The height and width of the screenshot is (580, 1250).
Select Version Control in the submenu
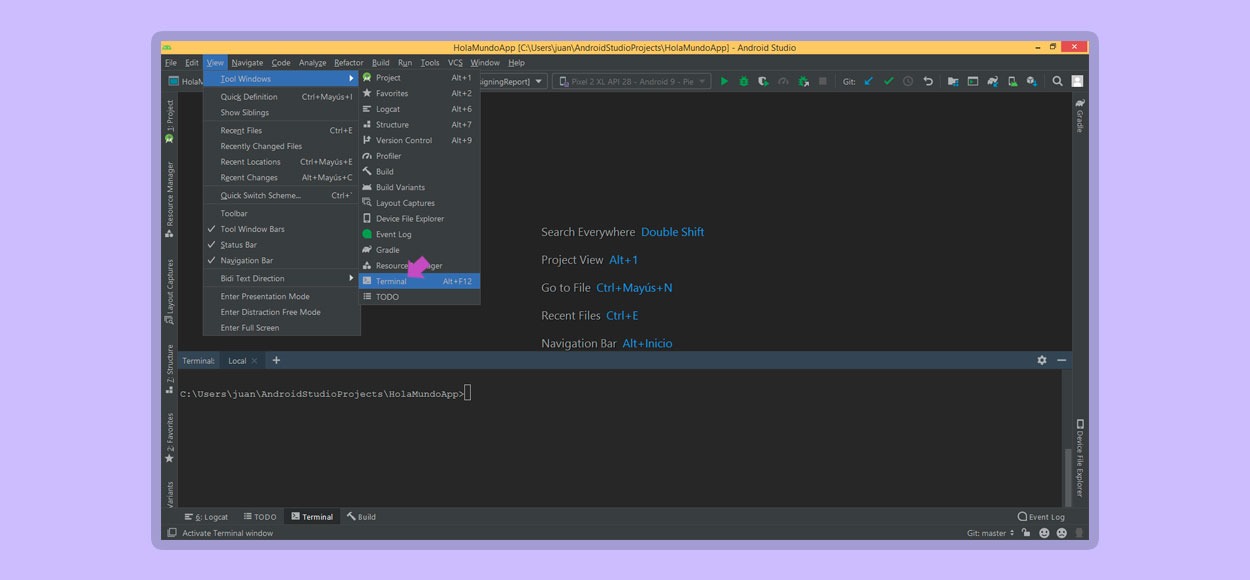pyautogui.click(x=420, y=140)
